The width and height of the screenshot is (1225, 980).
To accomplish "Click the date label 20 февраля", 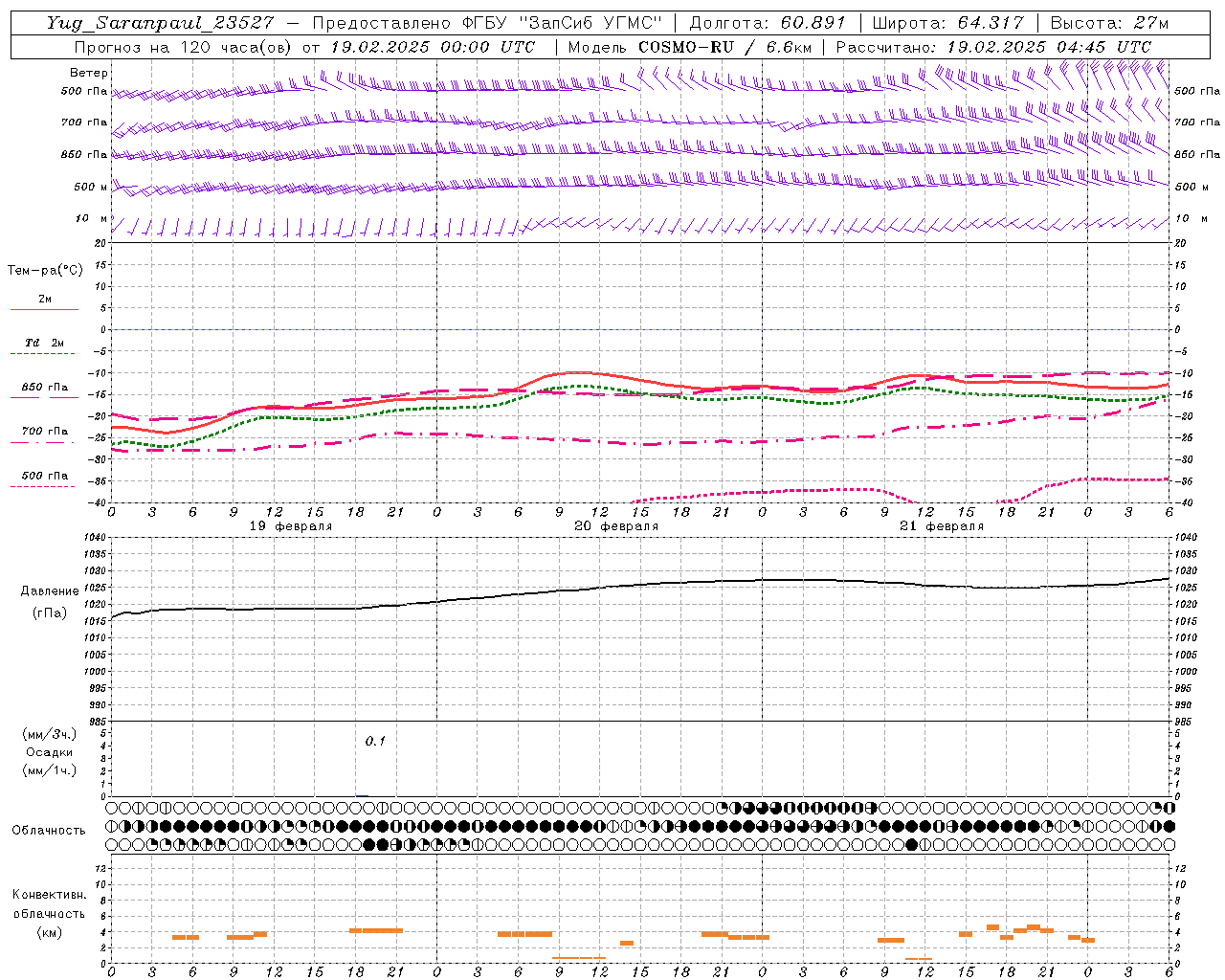I will tap(616, 526).
